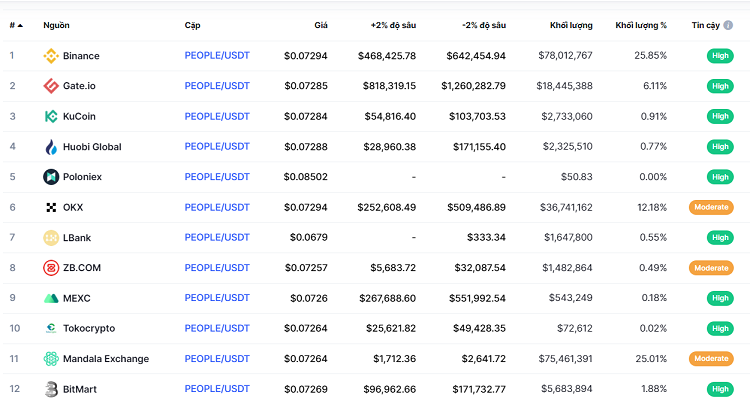Sort by Tín cậy column header
750x404 pixels.
click(x=711, y=24)
